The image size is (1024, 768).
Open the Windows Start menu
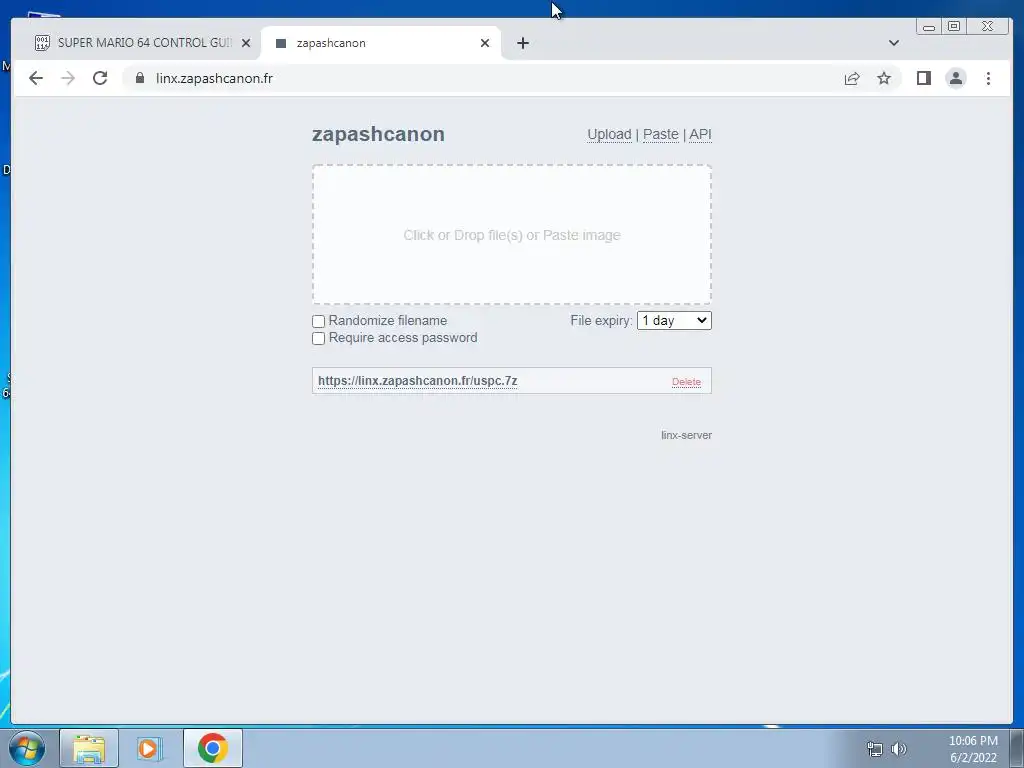click(x=27, y=748)
